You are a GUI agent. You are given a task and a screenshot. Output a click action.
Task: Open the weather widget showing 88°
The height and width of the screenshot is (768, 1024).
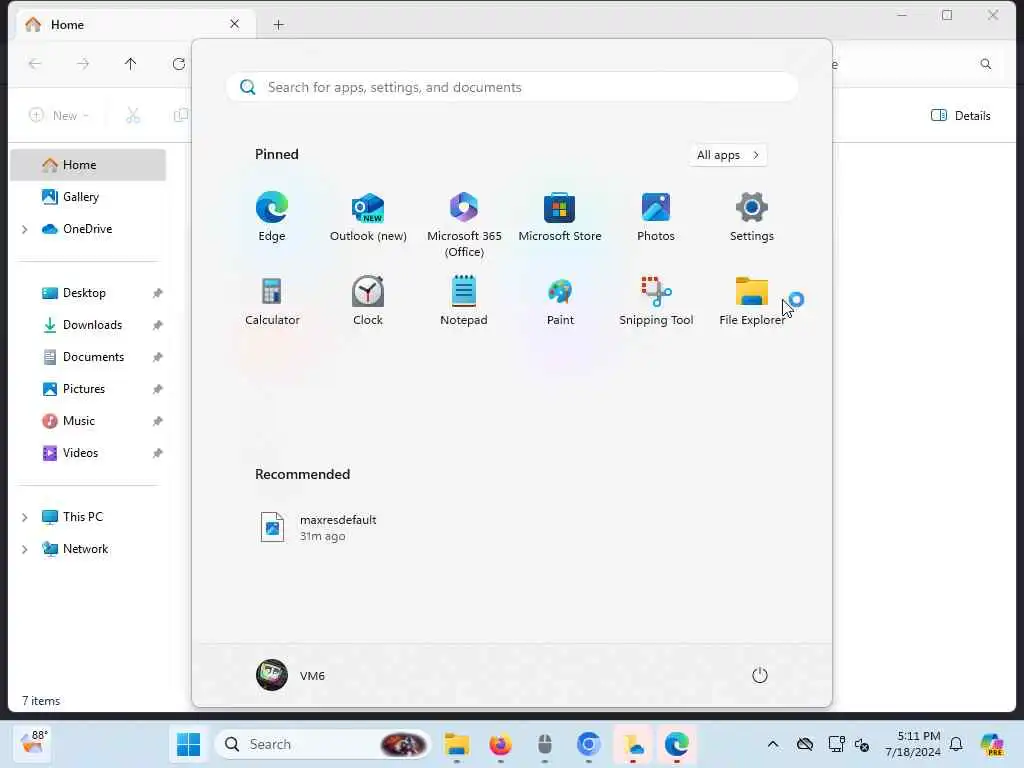tap(33, 744)
